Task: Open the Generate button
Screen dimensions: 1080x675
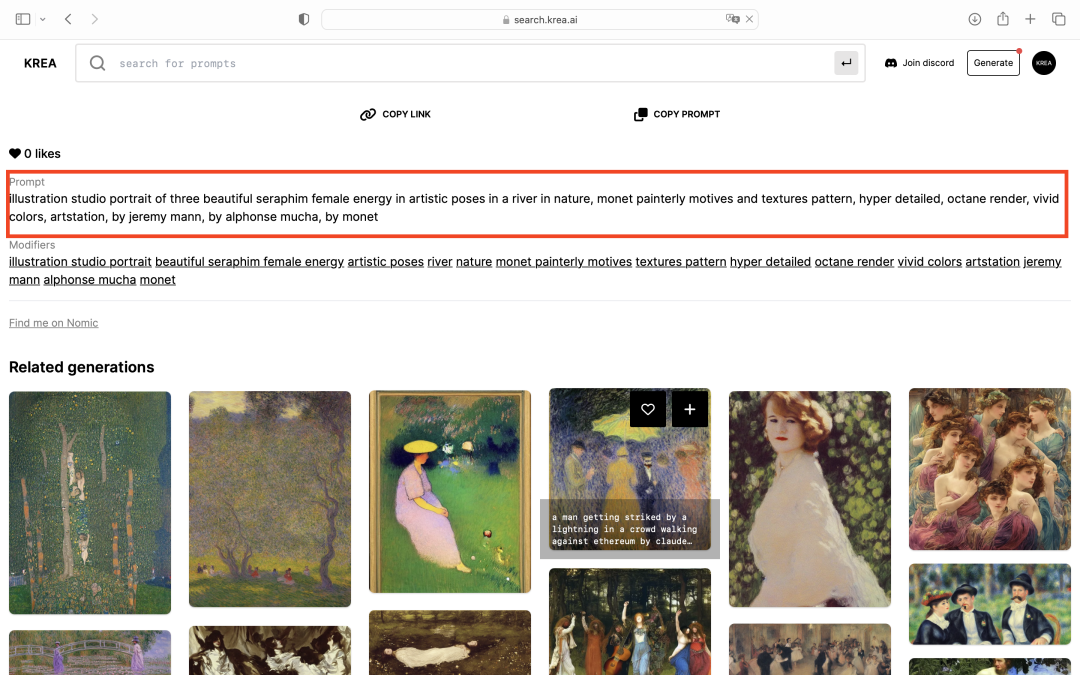Action: (x=993, y=63)
